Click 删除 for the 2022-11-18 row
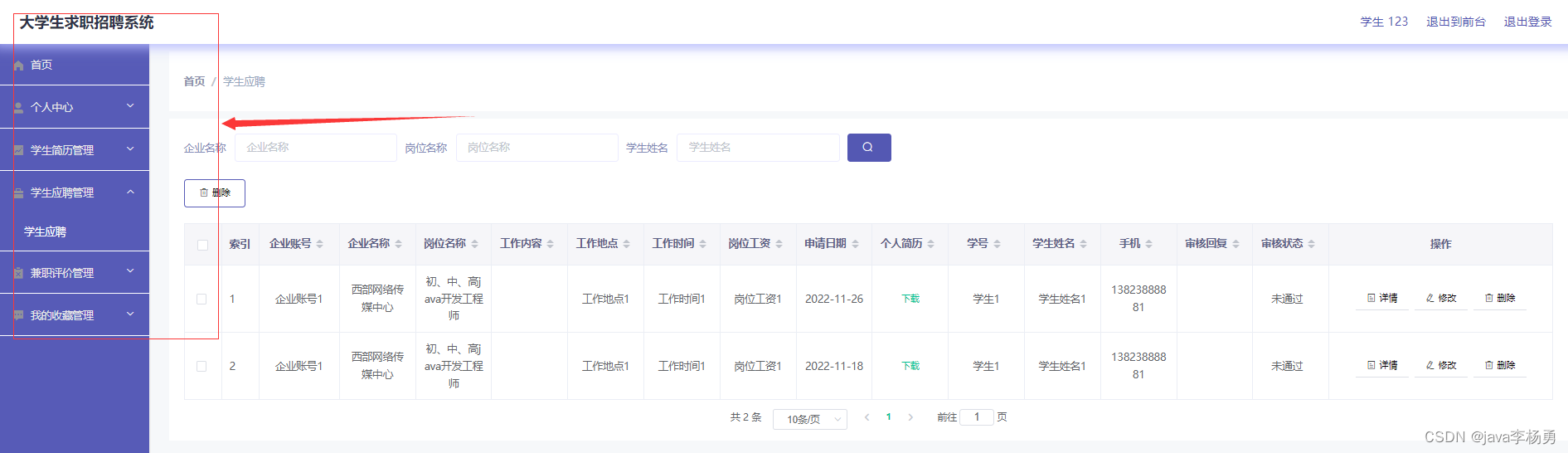Screen dimensions: 1568x453 click(1500, 365)
